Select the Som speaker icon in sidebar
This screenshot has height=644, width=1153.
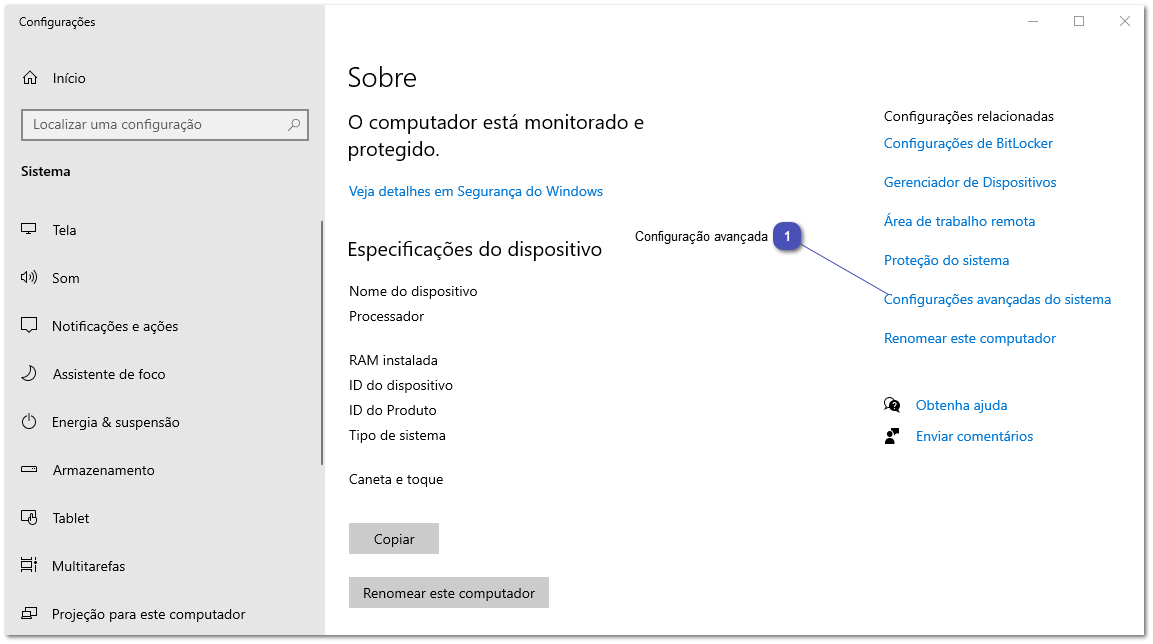coord(30,277)
